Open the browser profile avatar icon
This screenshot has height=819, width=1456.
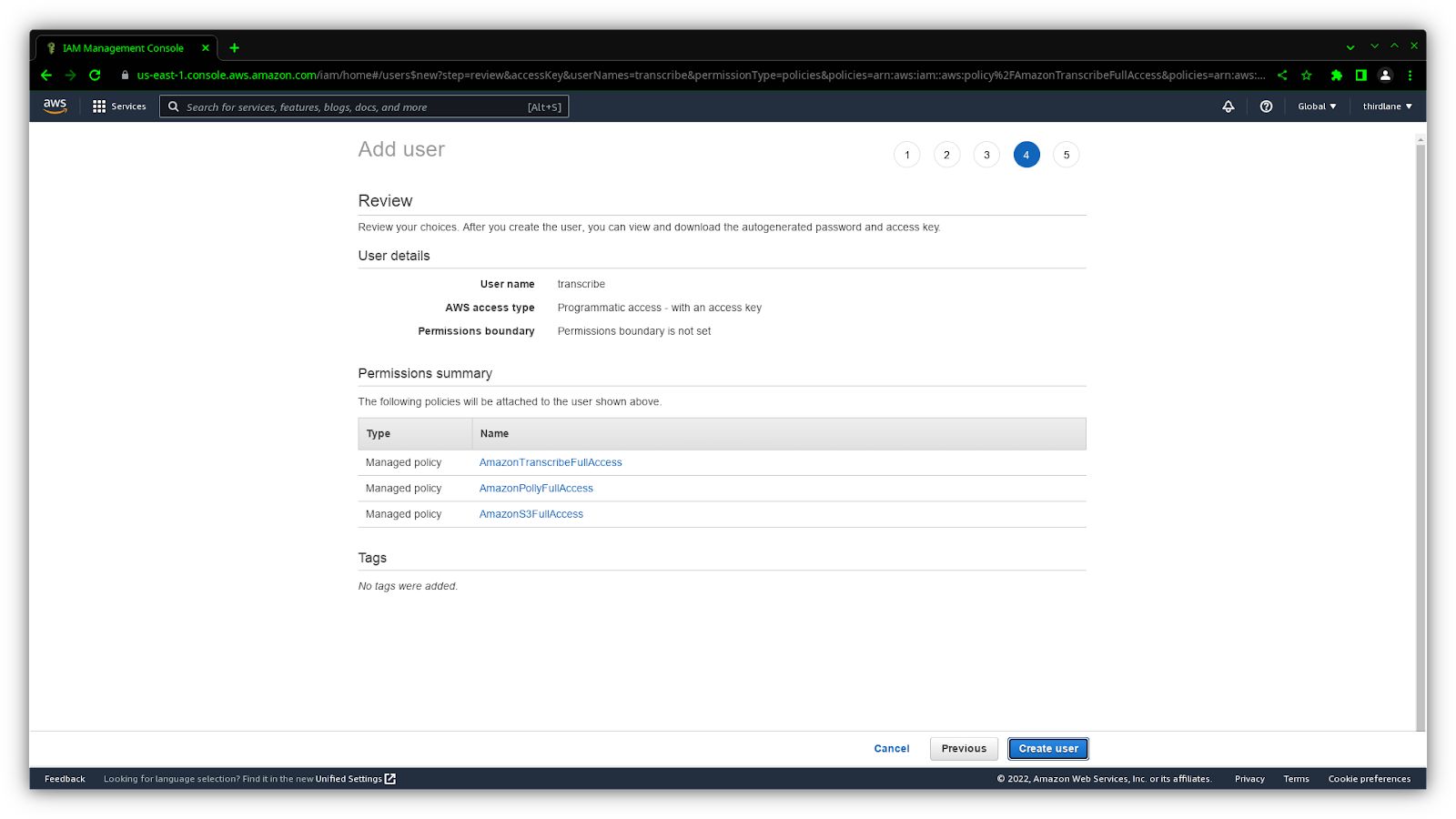click(x=1385, y=76)
